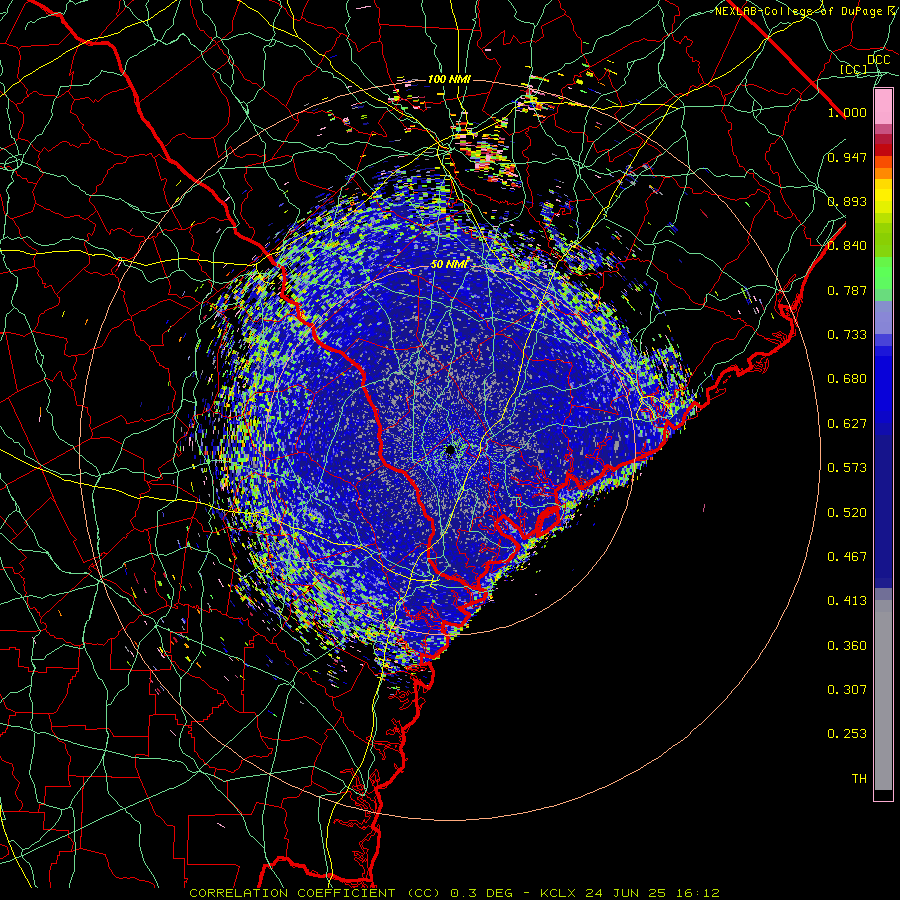This screenshot has width=900, height=900.
Task: Click the 24 JUN 25 date in caption
Action: (625, 893)
